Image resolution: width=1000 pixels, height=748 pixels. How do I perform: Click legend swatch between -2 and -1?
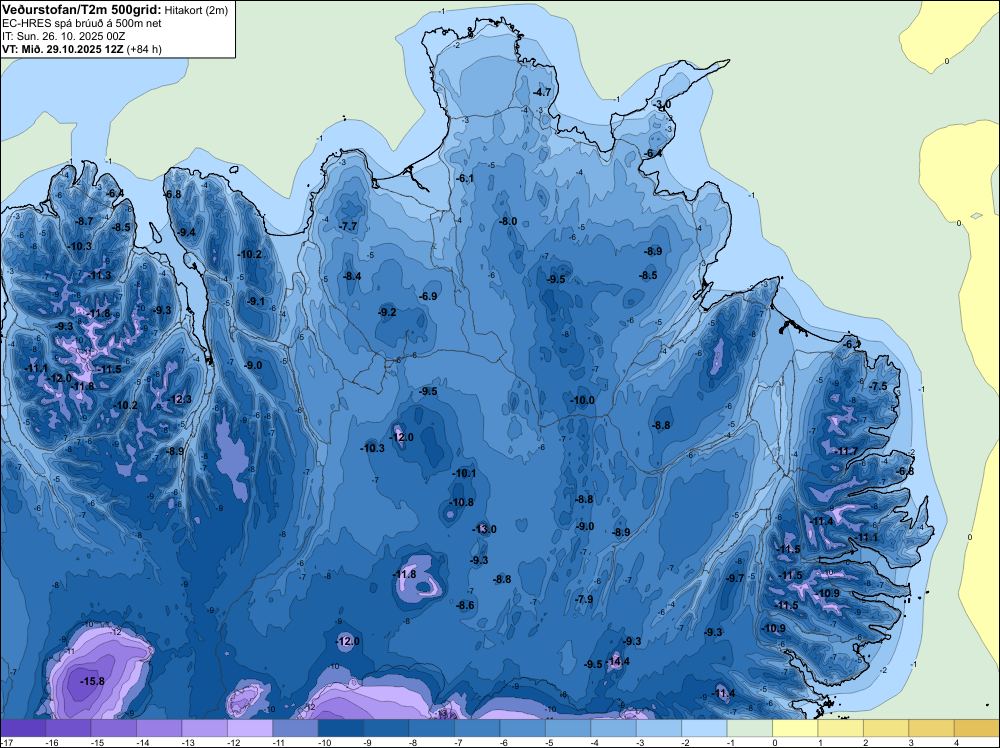(x=705, y=728)
